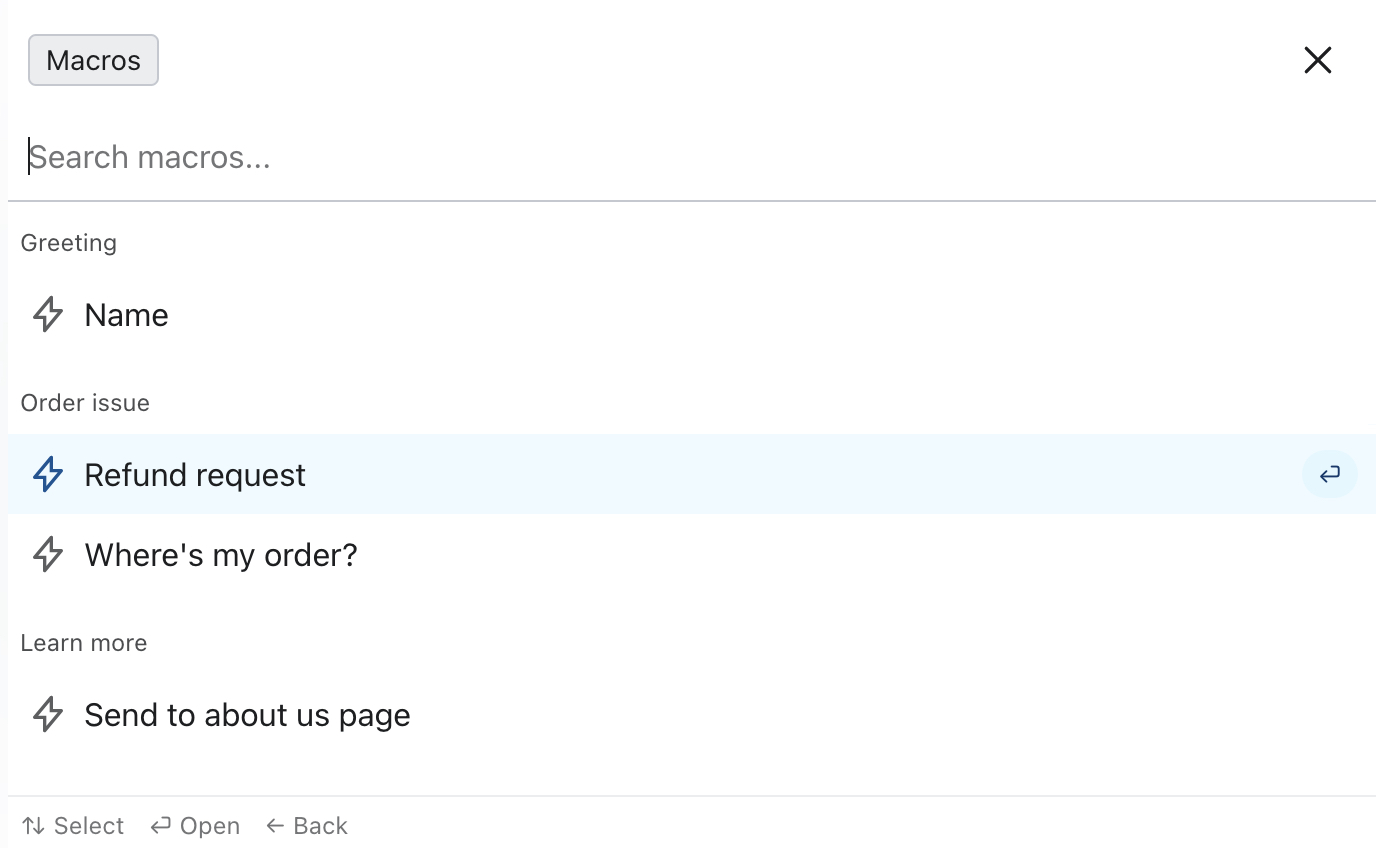
Task: Click the left-arrow Back icon in the footer
Action: (275, 826)
